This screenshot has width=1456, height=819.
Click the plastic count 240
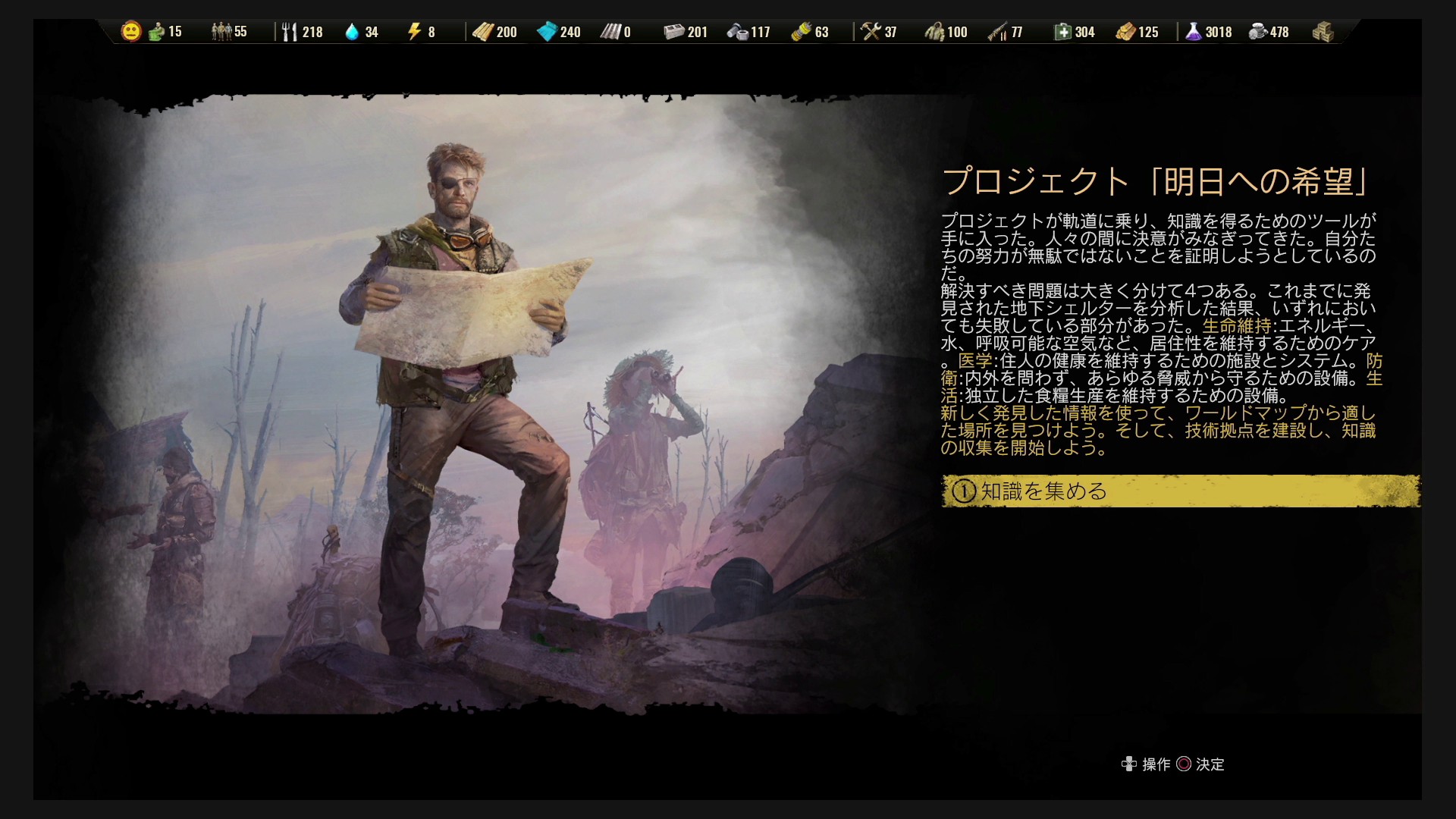570,32
